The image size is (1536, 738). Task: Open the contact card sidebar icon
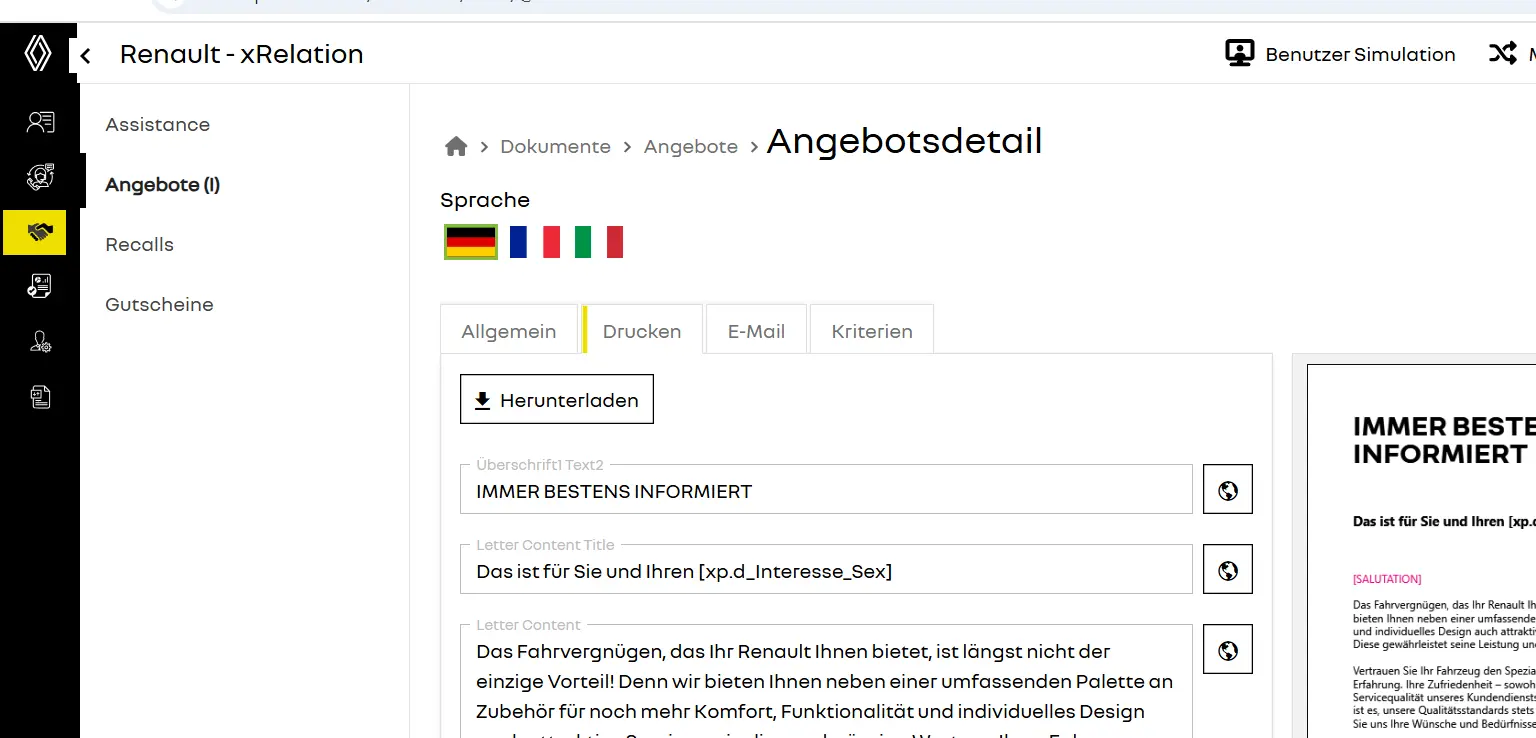coord(40,123)
